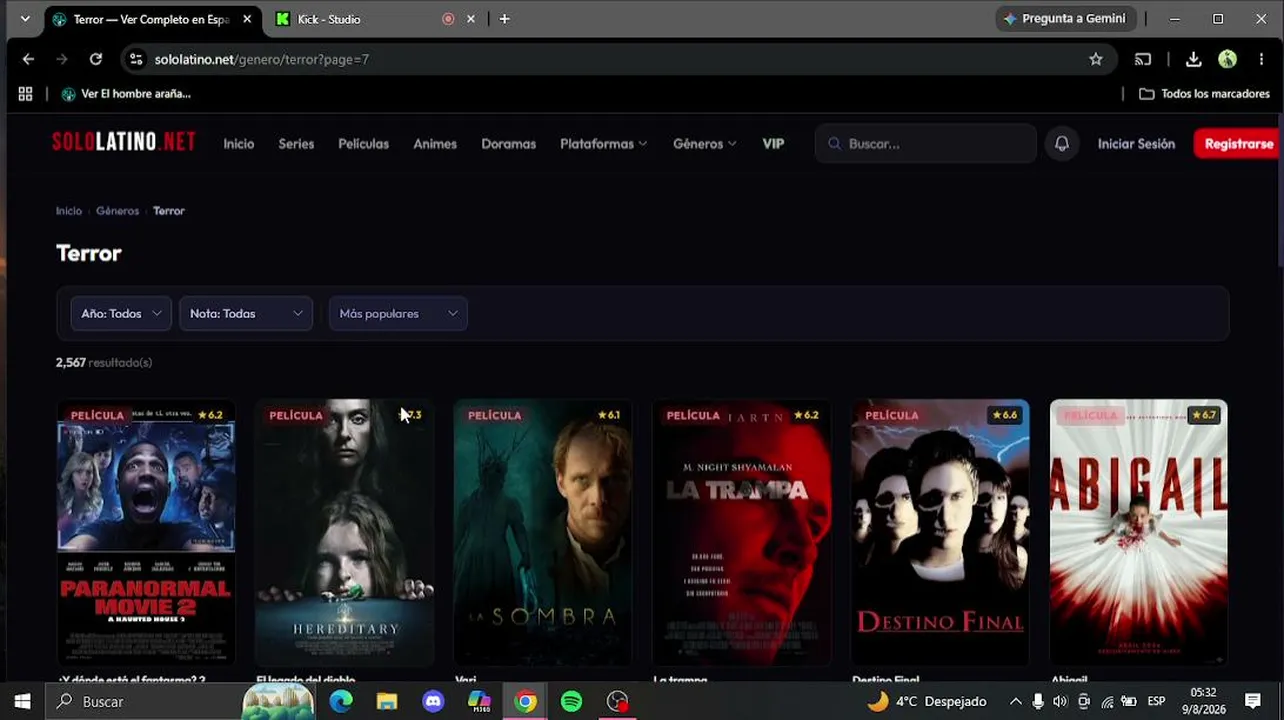Open the volume tray icon
Image resolution: width=1284 pixels, height=720 pixels.
pyautogui.click(x=1060, y=701)
